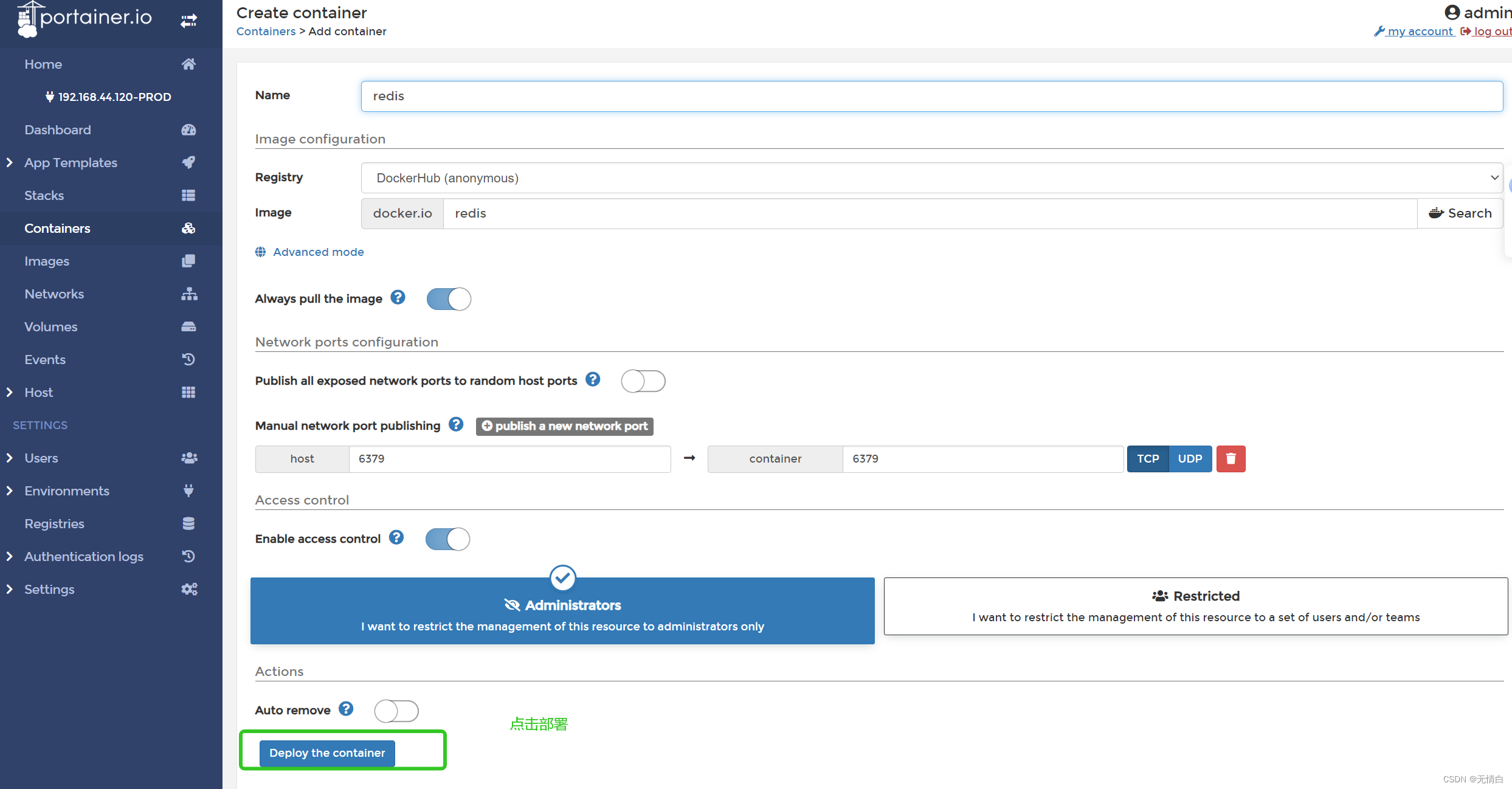Click the portainer.io logo
1512x789 pixels.
[84, 18]
